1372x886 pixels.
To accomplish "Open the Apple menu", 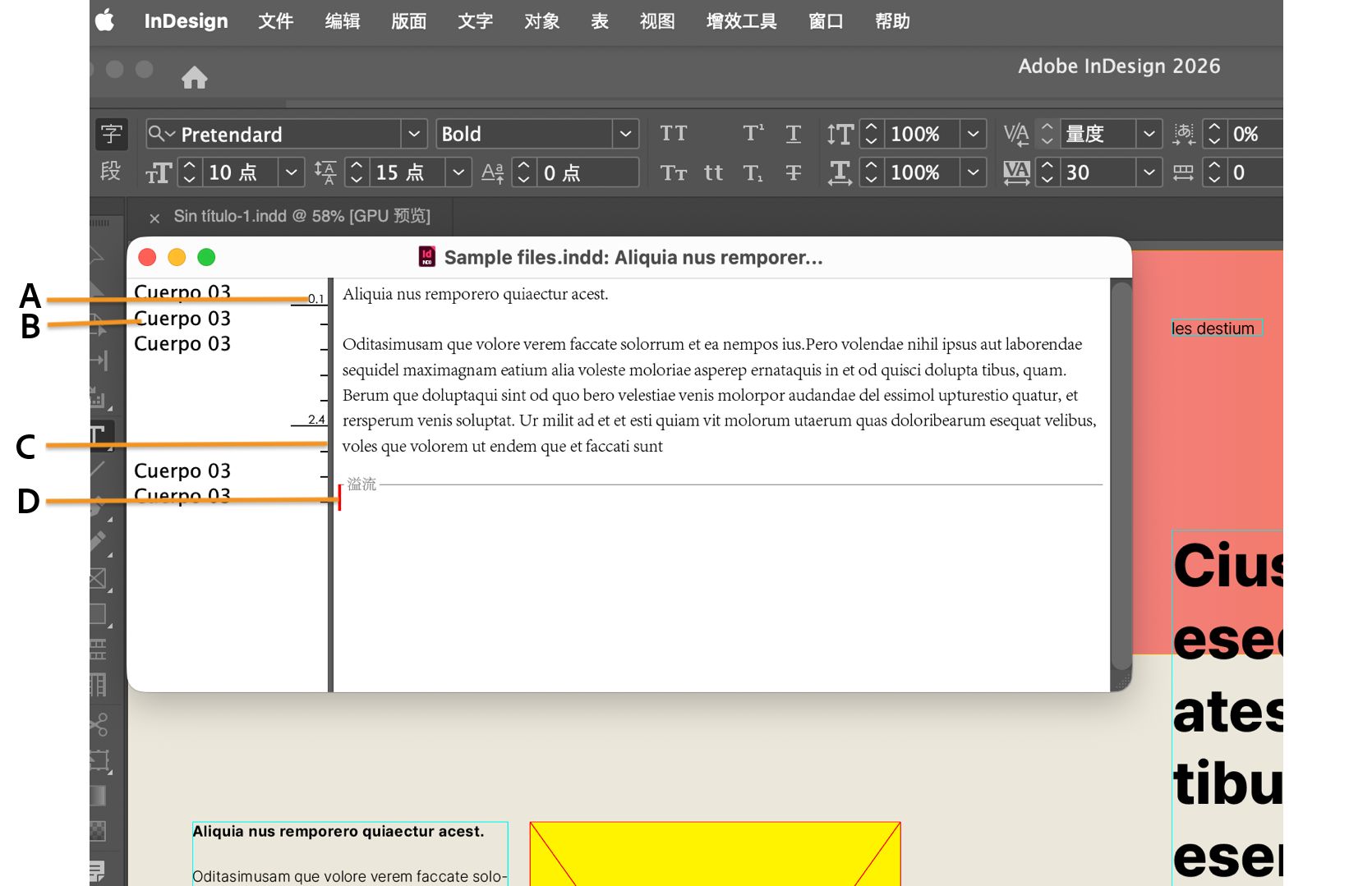I will 105,21.
